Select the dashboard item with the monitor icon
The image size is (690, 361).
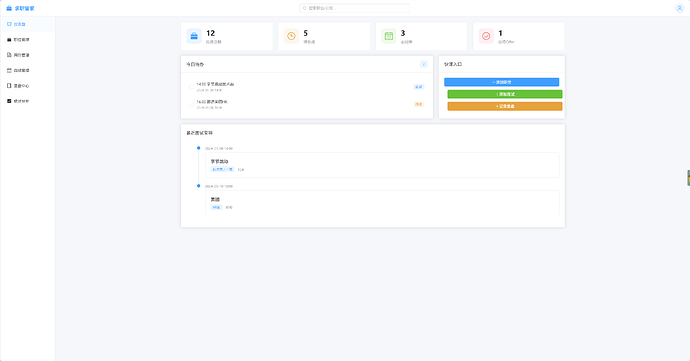point(28,24)
